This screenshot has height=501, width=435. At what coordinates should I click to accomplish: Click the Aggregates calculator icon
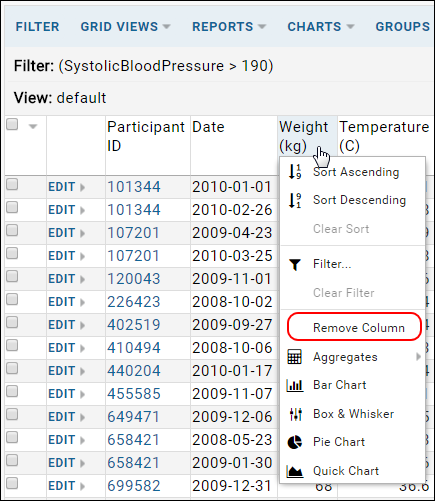(295, 357)
